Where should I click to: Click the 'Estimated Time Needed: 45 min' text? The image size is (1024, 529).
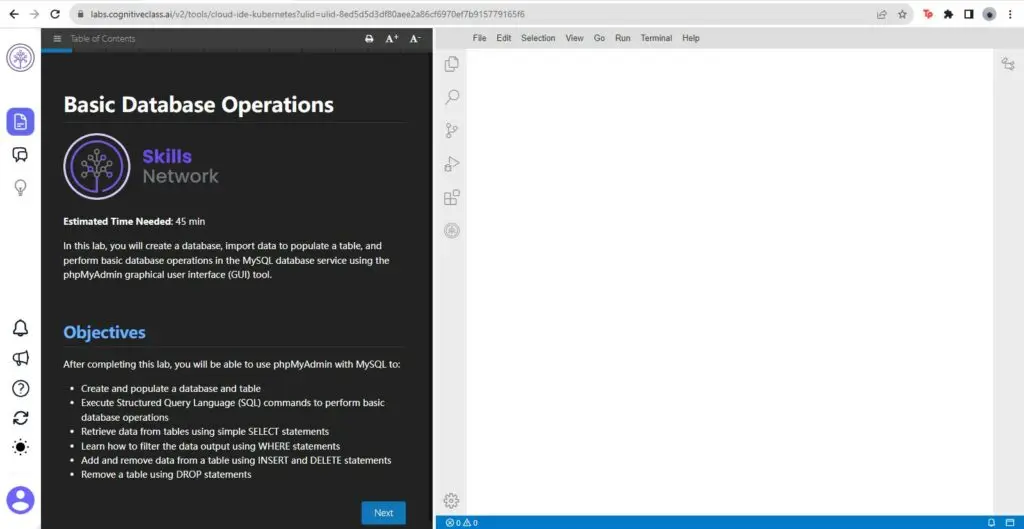click(x=134, y=221)
